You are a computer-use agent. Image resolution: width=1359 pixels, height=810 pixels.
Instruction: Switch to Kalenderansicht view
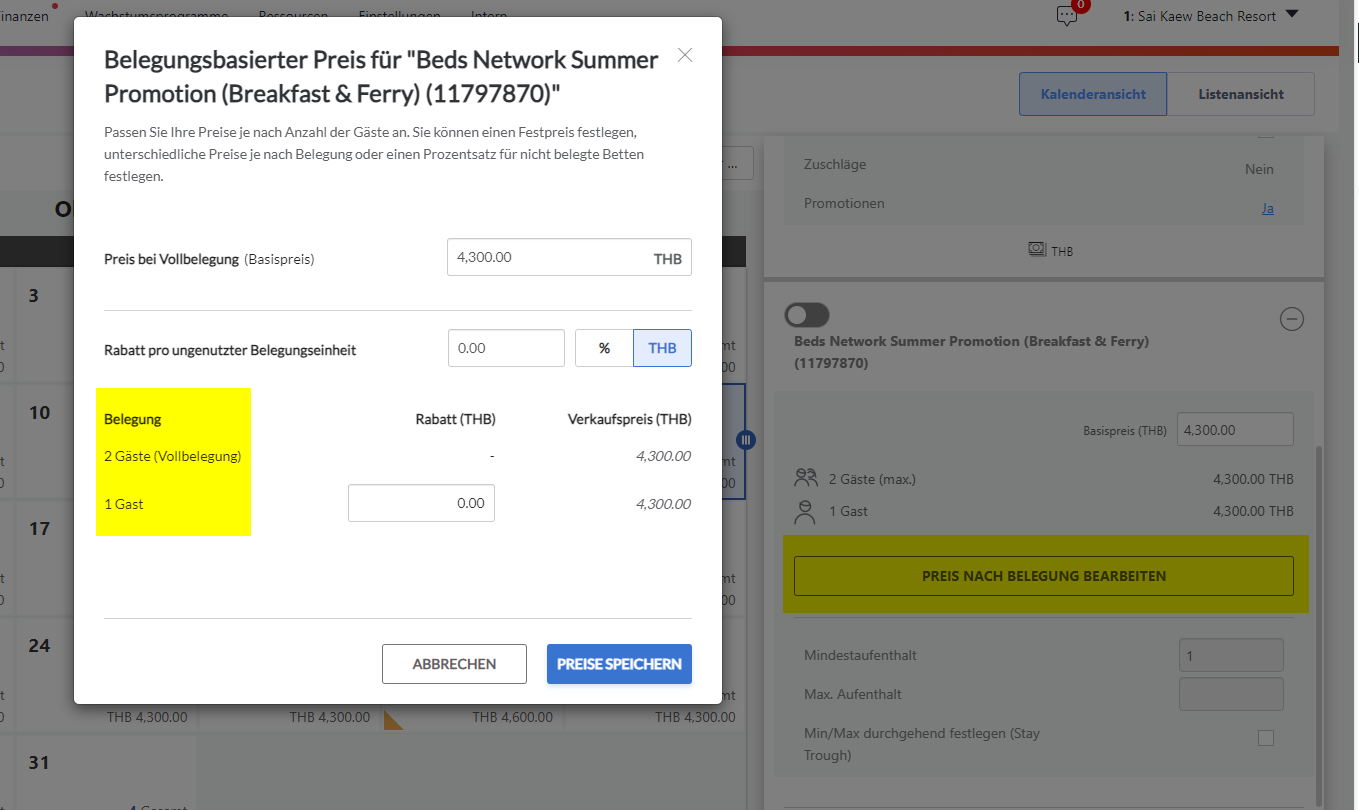coord(1093,94)
